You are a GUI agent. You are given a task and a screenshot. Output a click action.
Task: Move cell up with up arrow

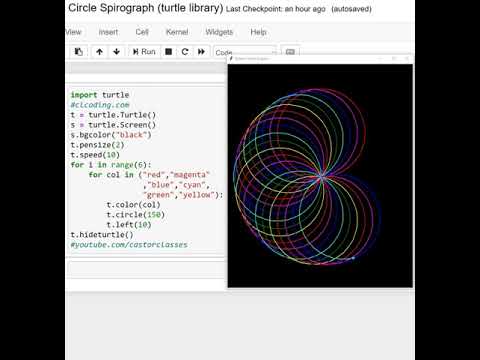click(x=99, y=52)
